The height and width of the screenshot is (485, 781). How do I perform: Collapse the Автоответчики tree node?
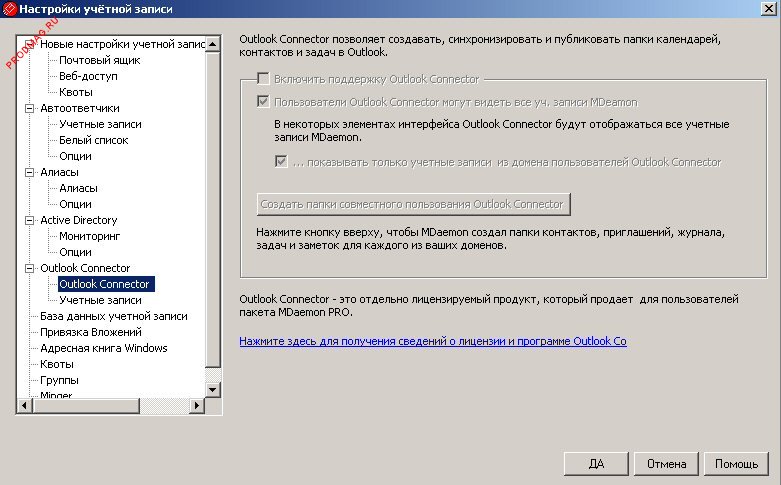click(29, 108)
